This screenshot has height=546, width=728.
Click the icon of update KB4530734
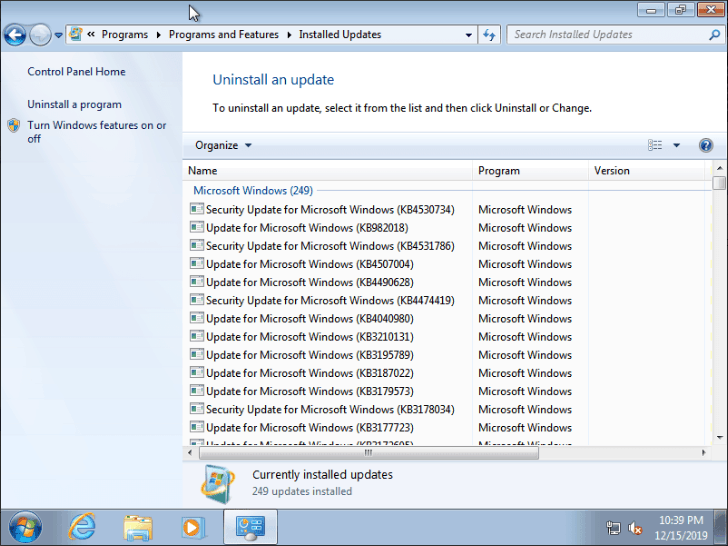(x=197, y=209)
